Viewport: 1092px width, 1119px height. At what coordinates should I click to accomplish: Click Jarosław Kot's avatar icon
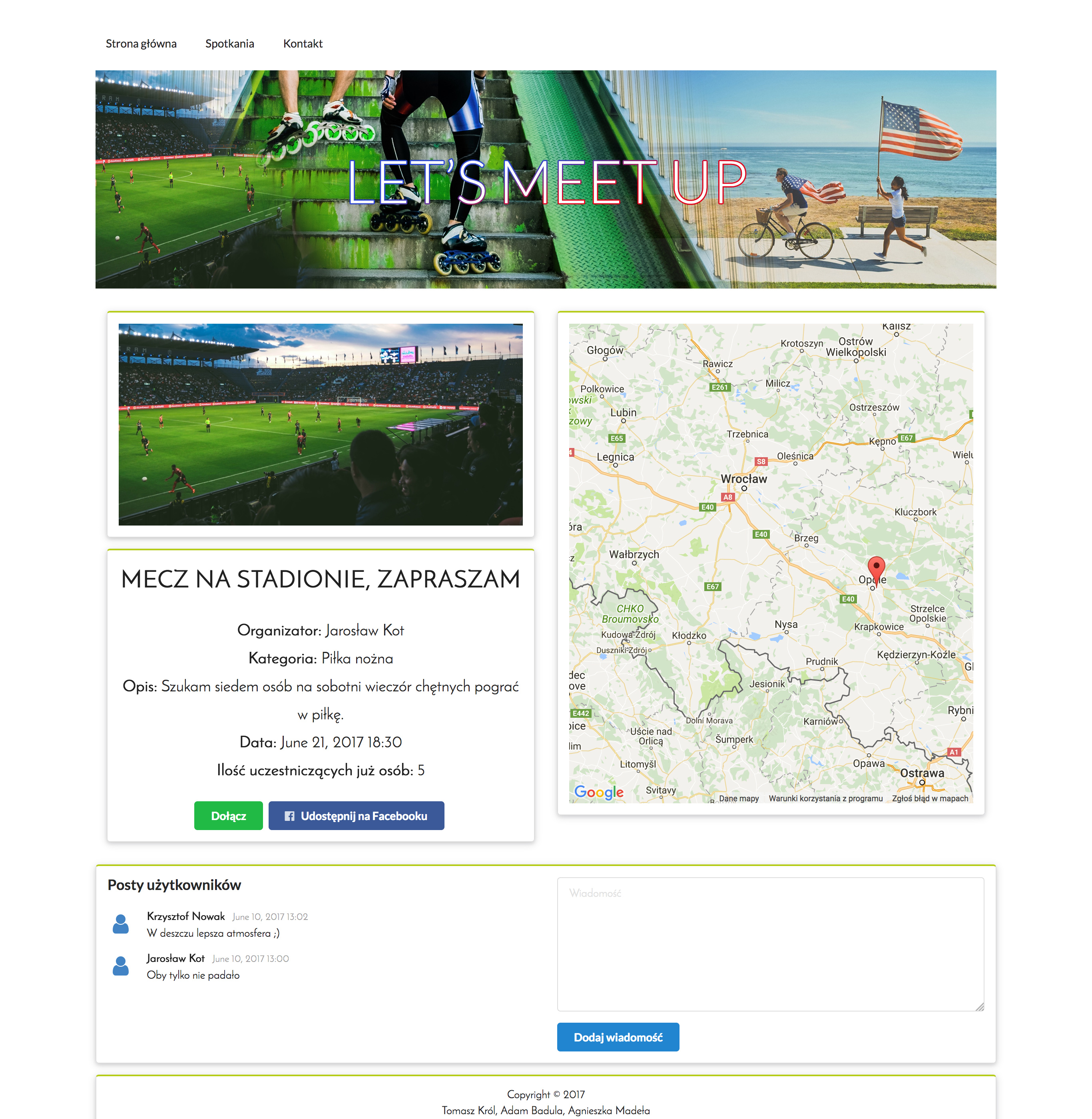(120, 966)
